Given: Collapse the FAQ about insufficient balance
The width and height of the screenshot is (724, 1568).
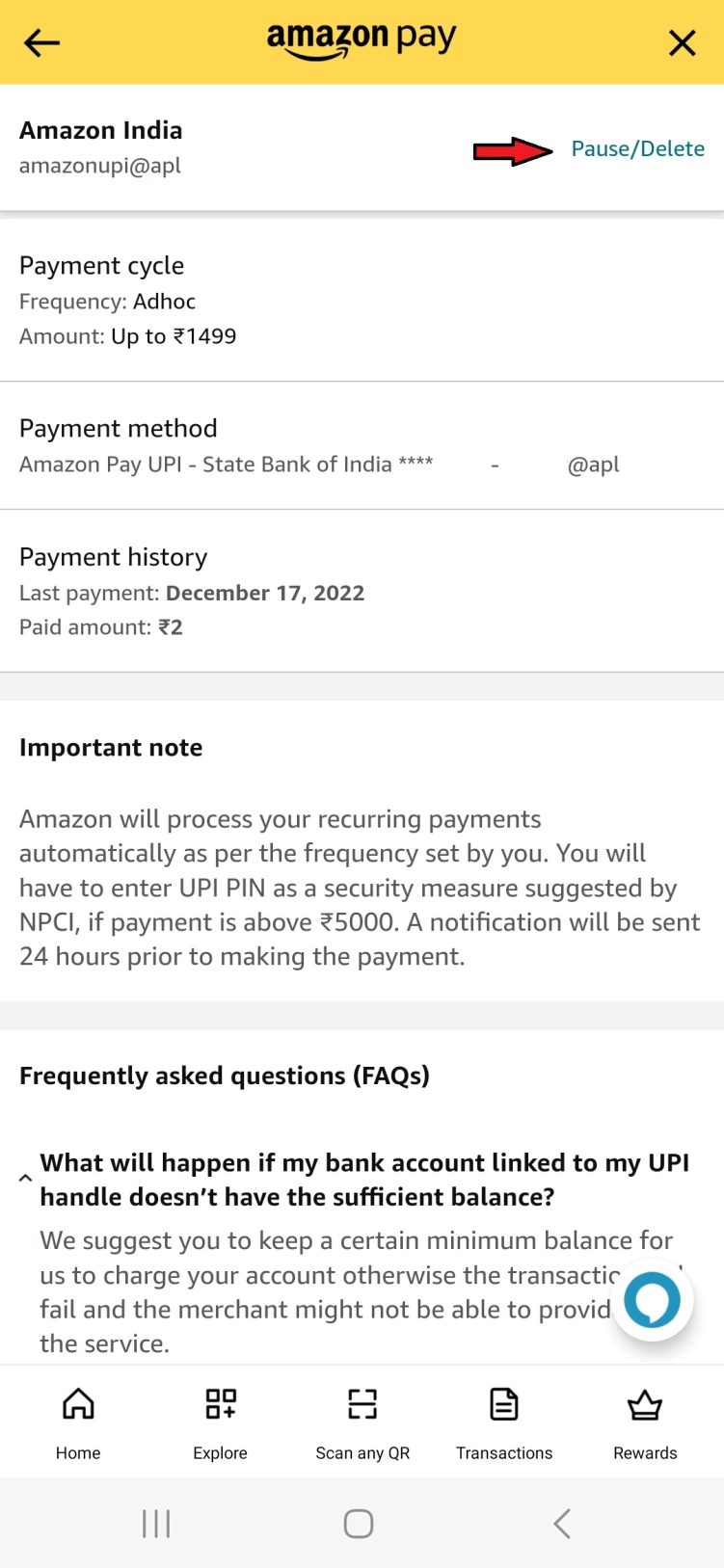Looking at the screenshot, I should (x=25, y=1178).
